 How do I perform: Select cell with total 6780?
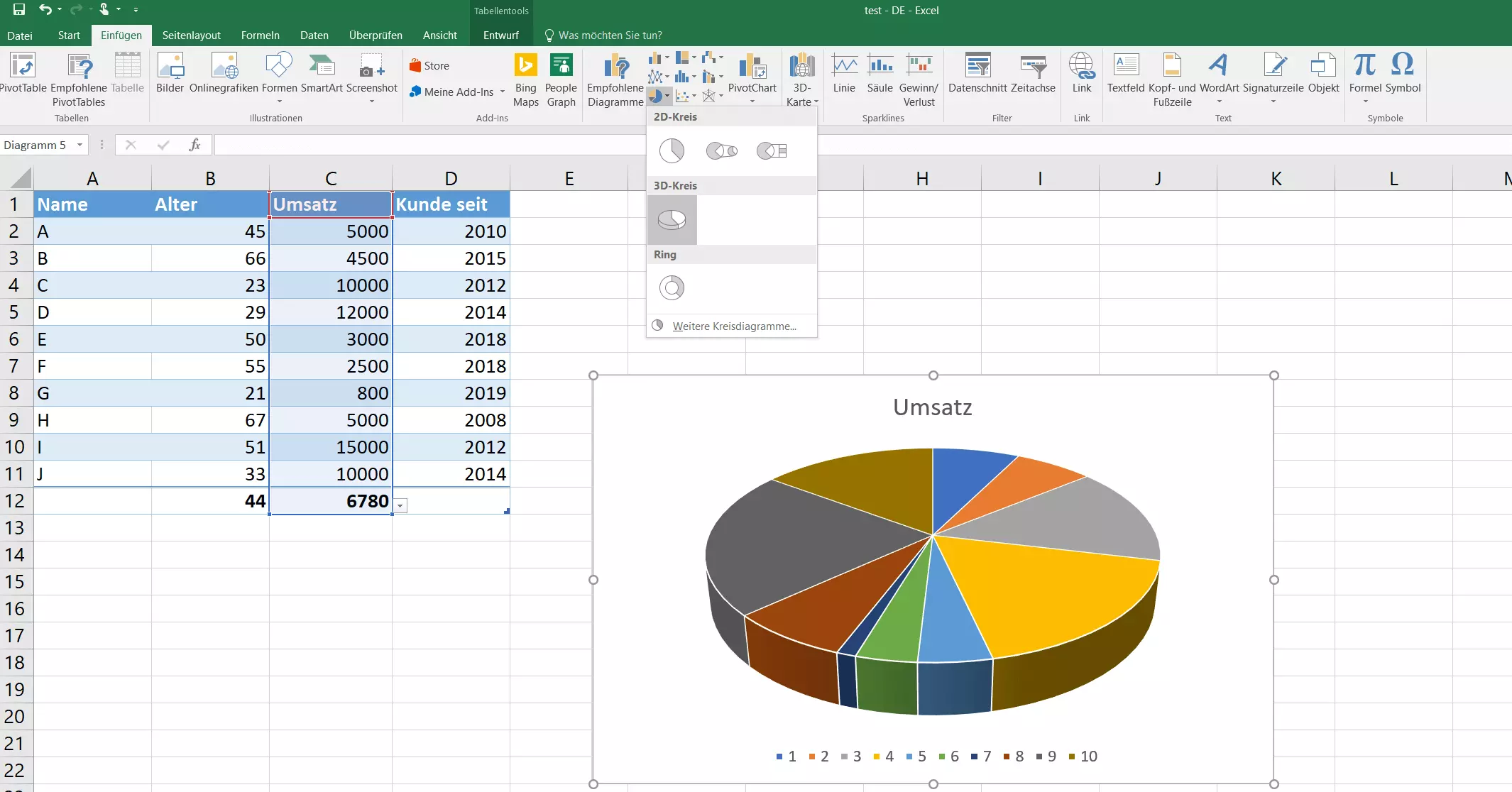coord(331,501)
